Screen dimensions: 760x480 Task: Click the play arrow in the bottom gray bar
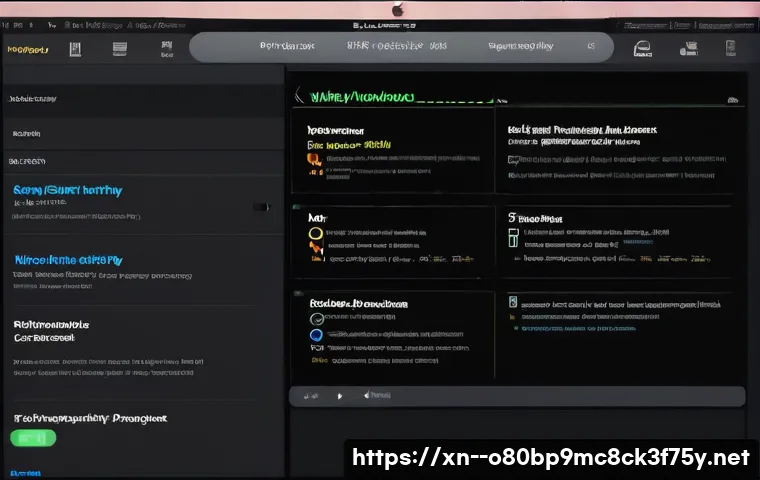pyautogui.click(x=340, y=396)
